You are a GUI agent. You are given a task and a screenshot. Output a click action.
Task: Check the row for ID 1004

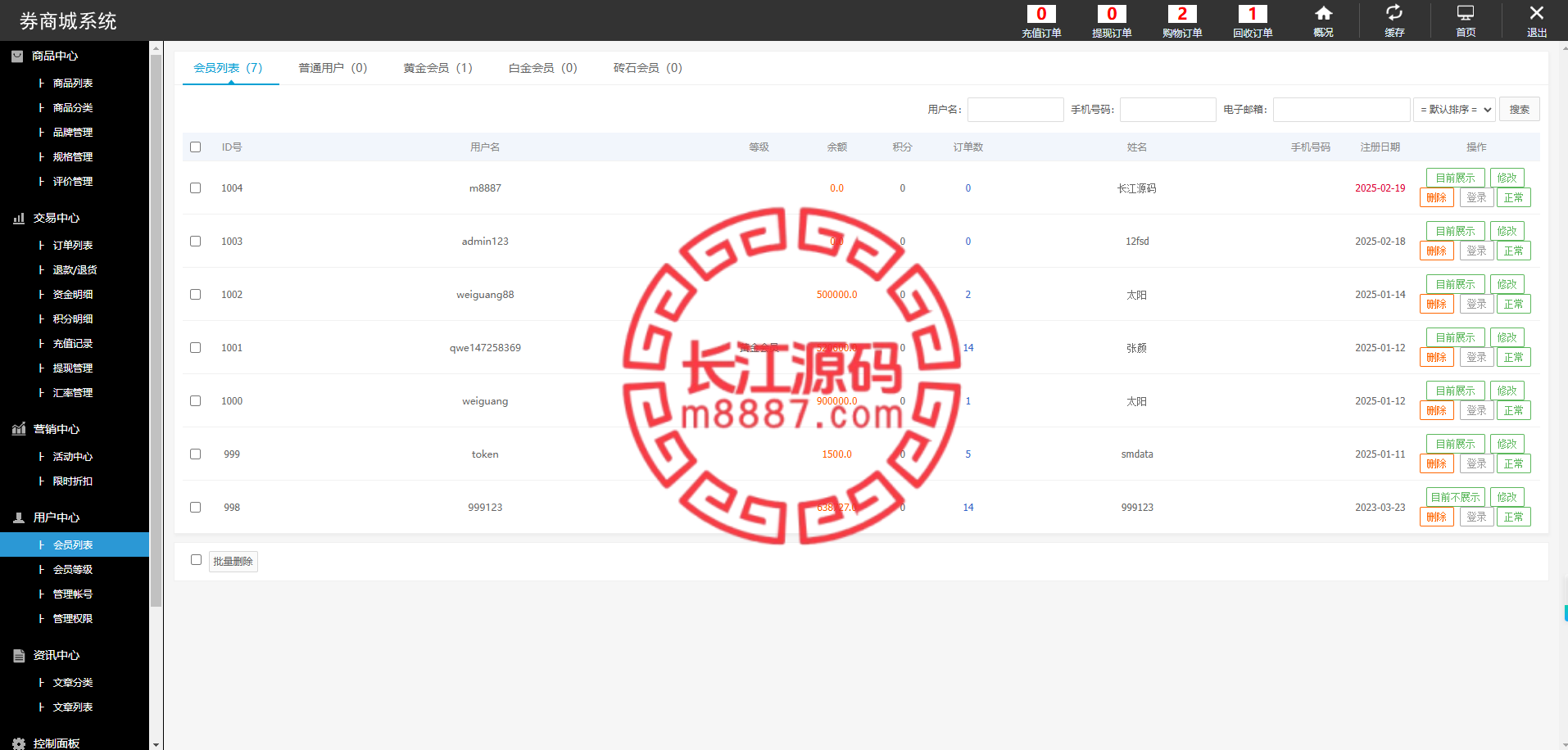pos(195,187)
